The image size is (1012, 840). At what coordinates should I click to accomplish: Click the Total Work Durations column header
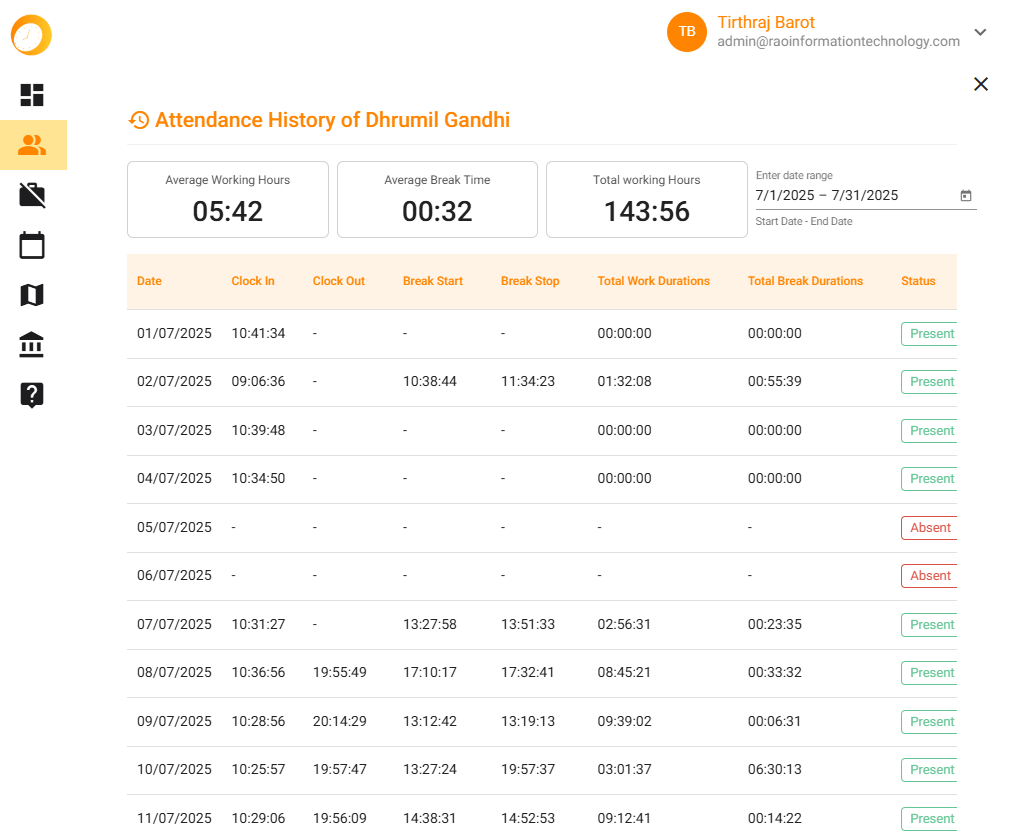(x=653, y=281)
